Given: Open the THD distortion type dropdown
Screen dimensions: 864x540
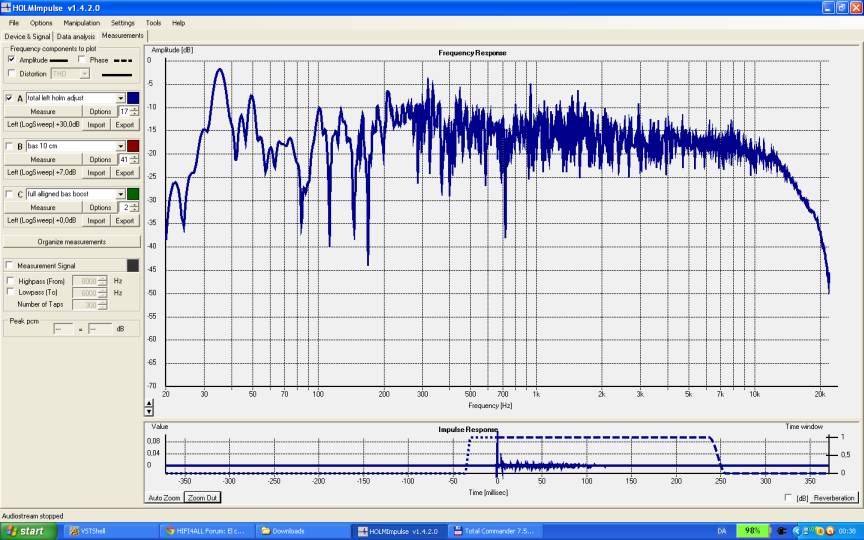Looking at the screenshot, I should [84, 73].
